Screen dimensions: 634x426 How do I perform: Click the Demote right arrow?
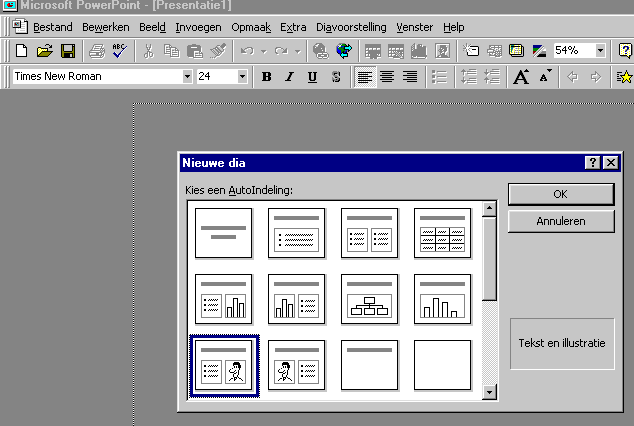[596, 76]
